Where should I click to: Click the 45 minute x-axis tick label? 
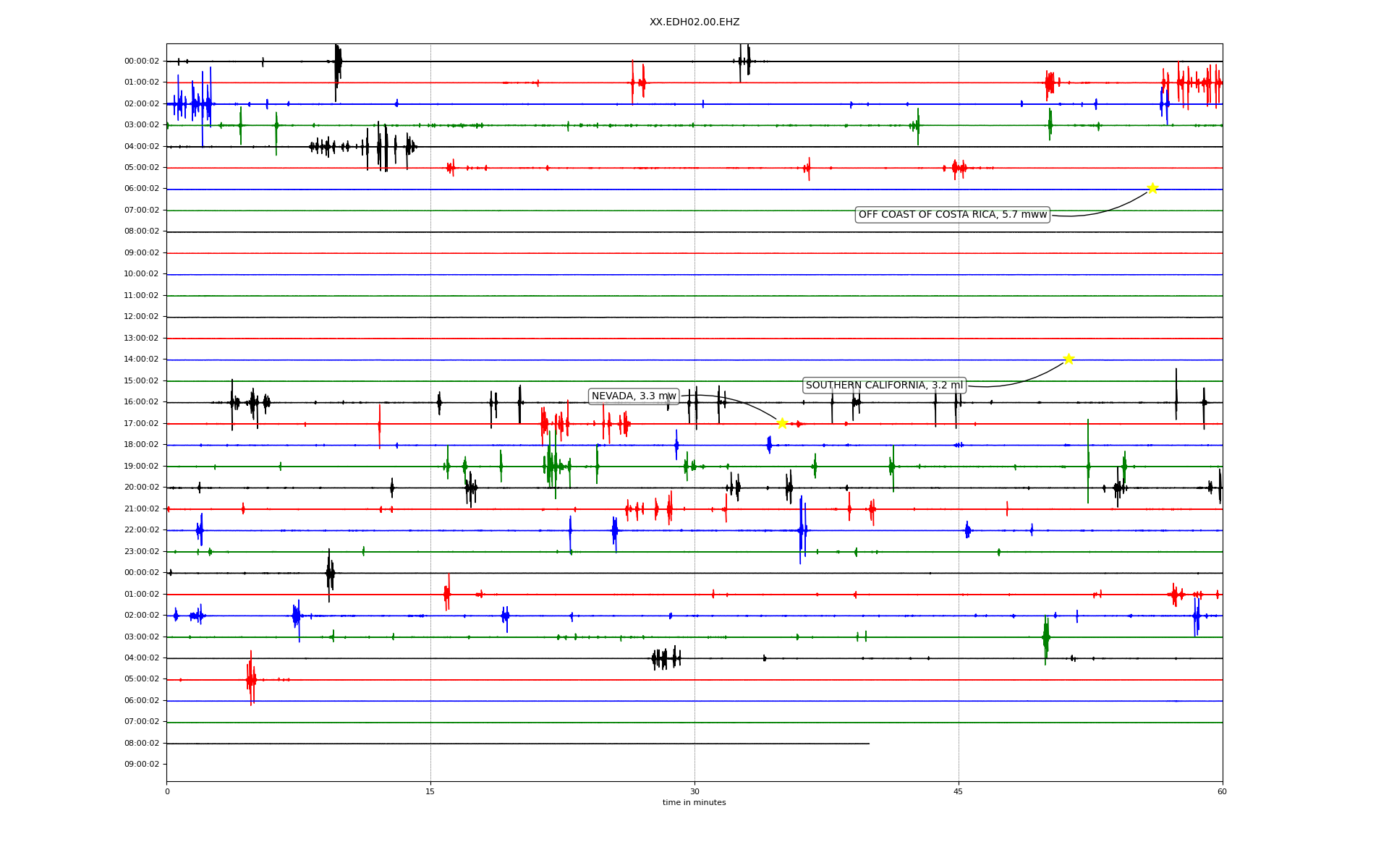tap(959, 792)
